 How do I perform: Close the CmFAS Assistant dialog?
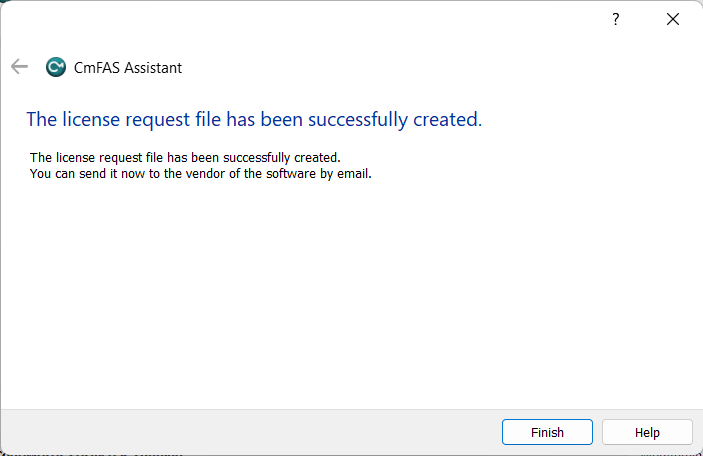coord(672,19)
